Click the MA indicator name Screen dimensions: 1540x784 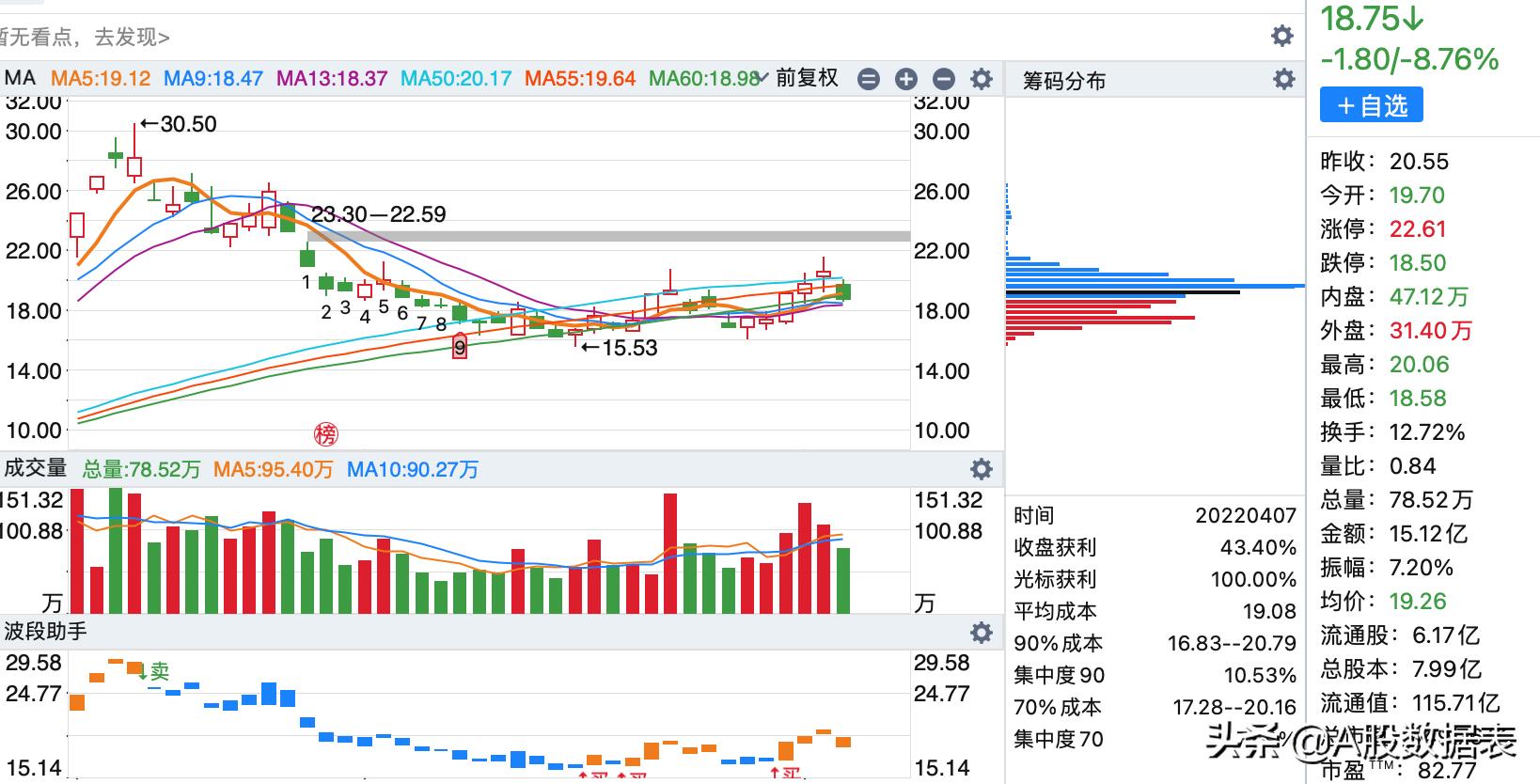click(x=20, y=78)
